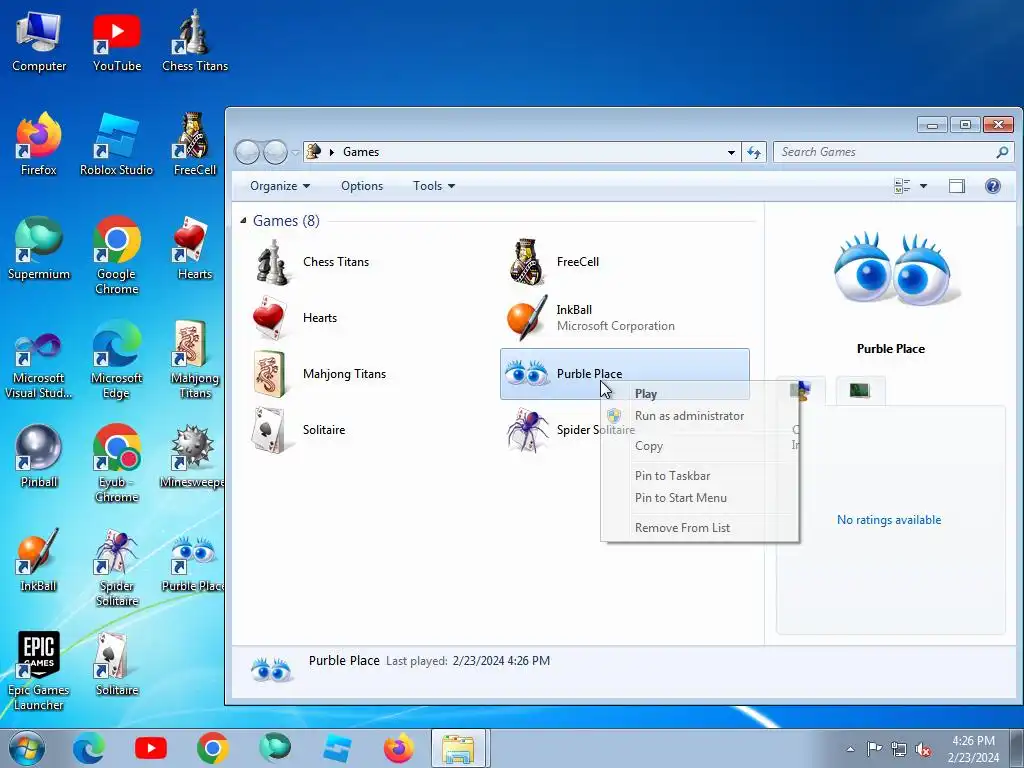The height and width of the screenshot is (768, 1024).
Task: Select FreeCell in the Games list
Action: pyautogui.click(x=554, y=261)
